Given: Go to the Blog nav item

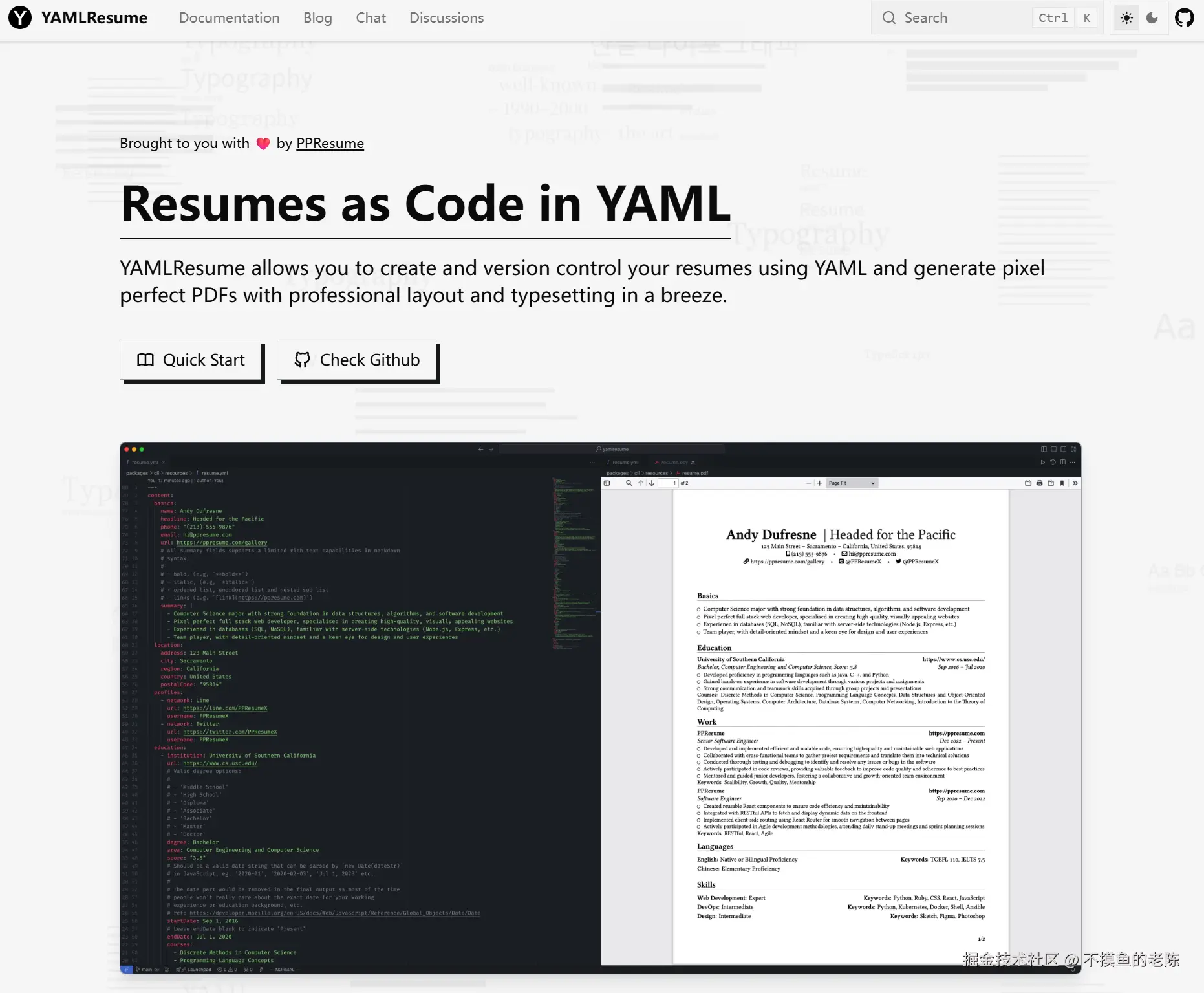Looking at the screenshot, I should tap(317, 17).
